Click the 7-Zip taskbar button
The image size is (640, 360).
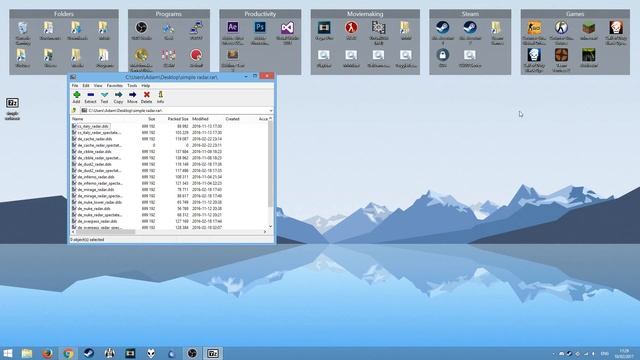pos(213,353)
